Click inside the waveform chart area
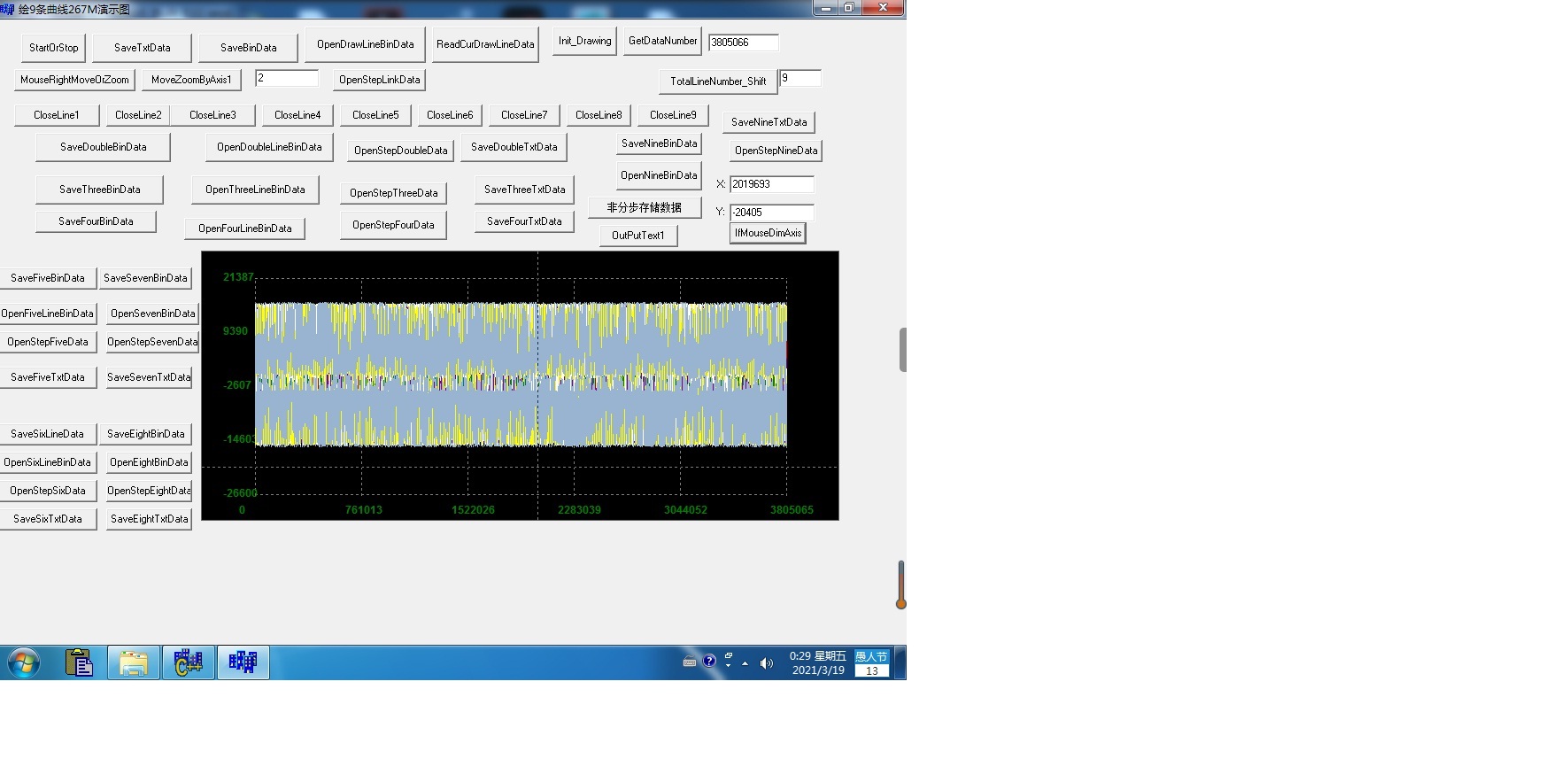This screenshot has height=759, width=1568. [x=521, y=385]
